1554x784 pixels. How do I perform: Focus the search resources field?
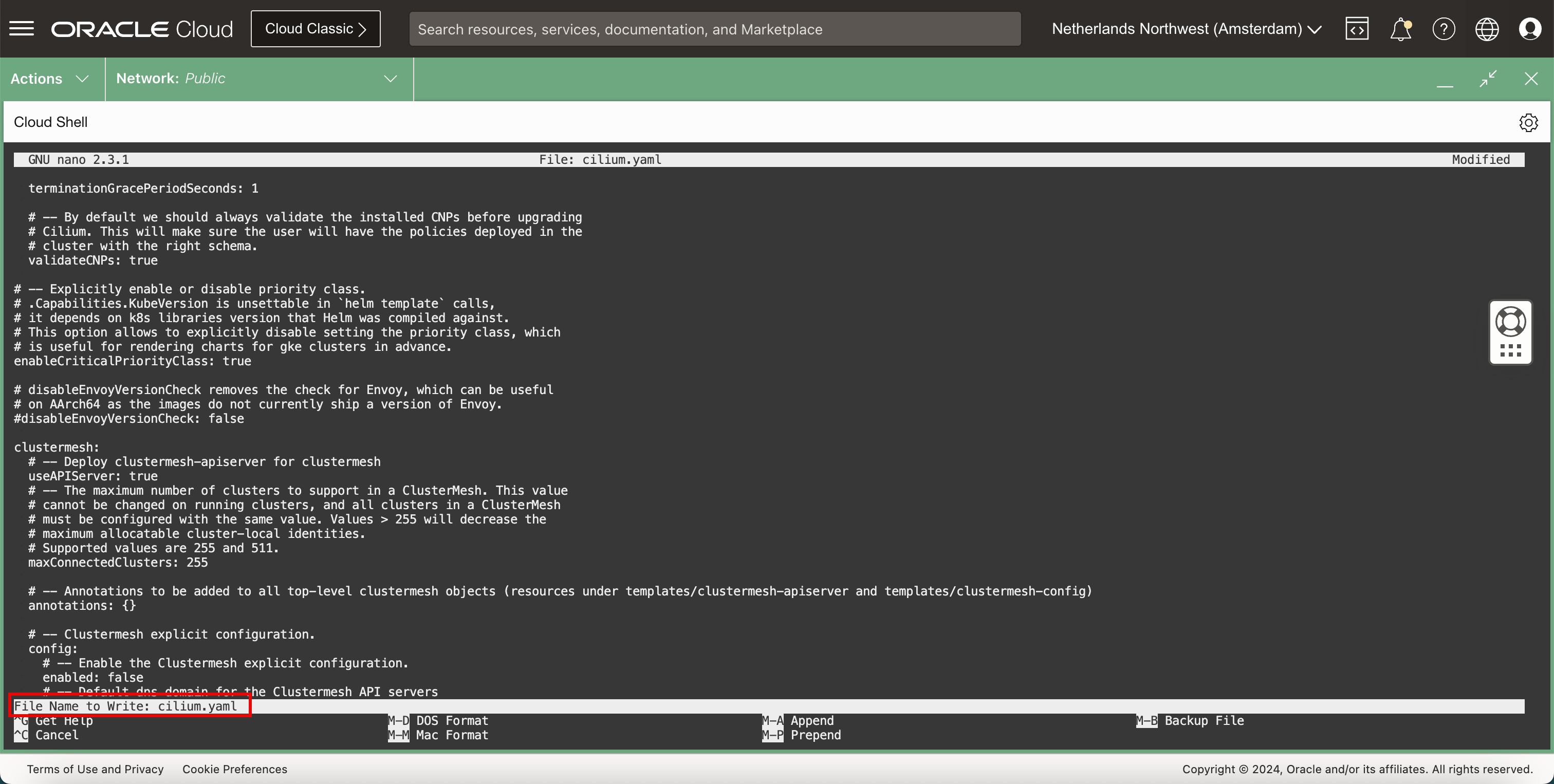[715, 29]
